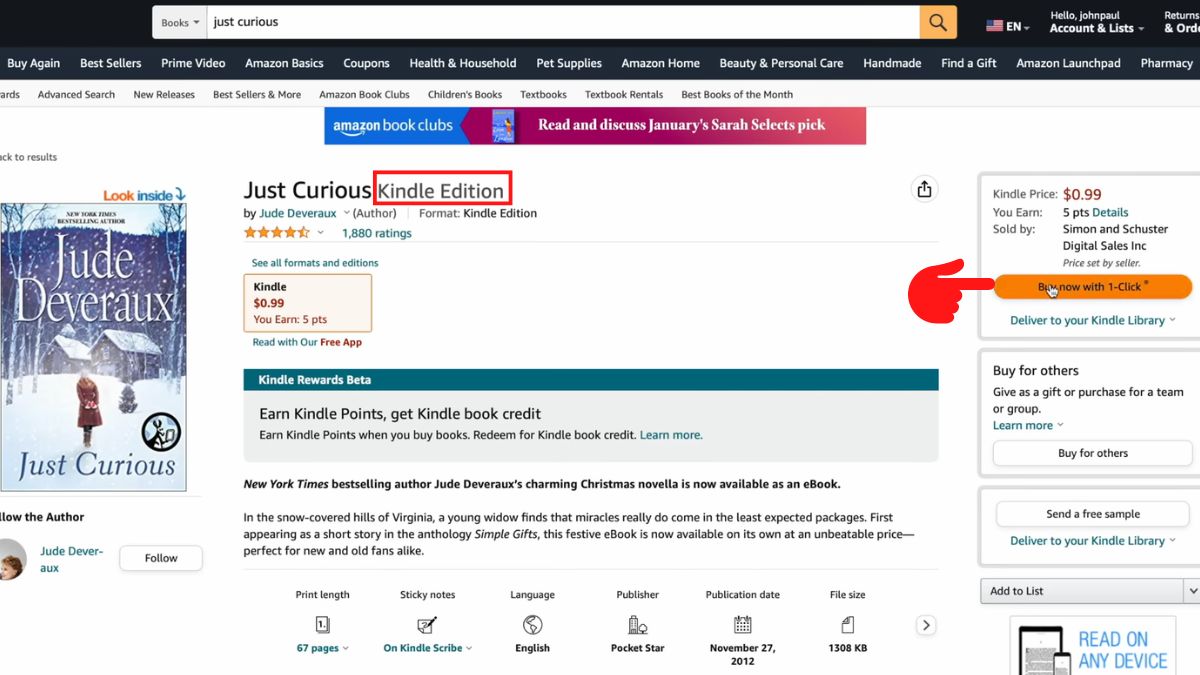Image resolution: width=1200 pixels, height=675 pixels.
Task: Click the publisher building icon
Action: [638, 625]
